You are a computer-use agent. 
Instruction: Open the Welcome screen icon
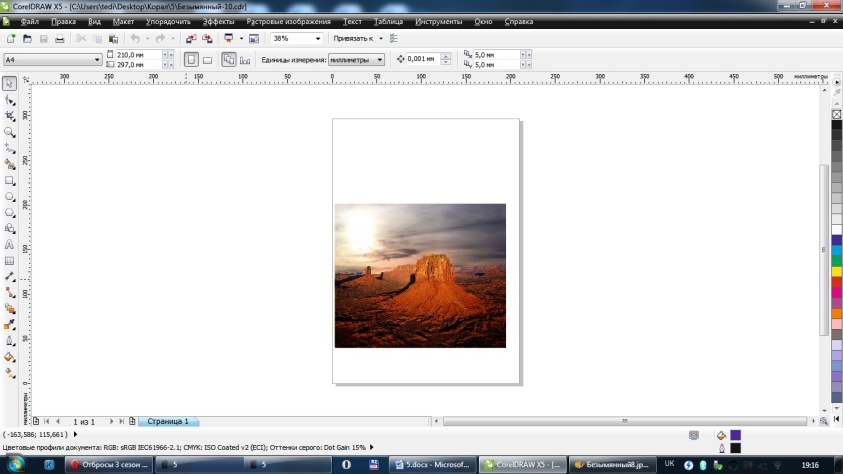(254, 39)
